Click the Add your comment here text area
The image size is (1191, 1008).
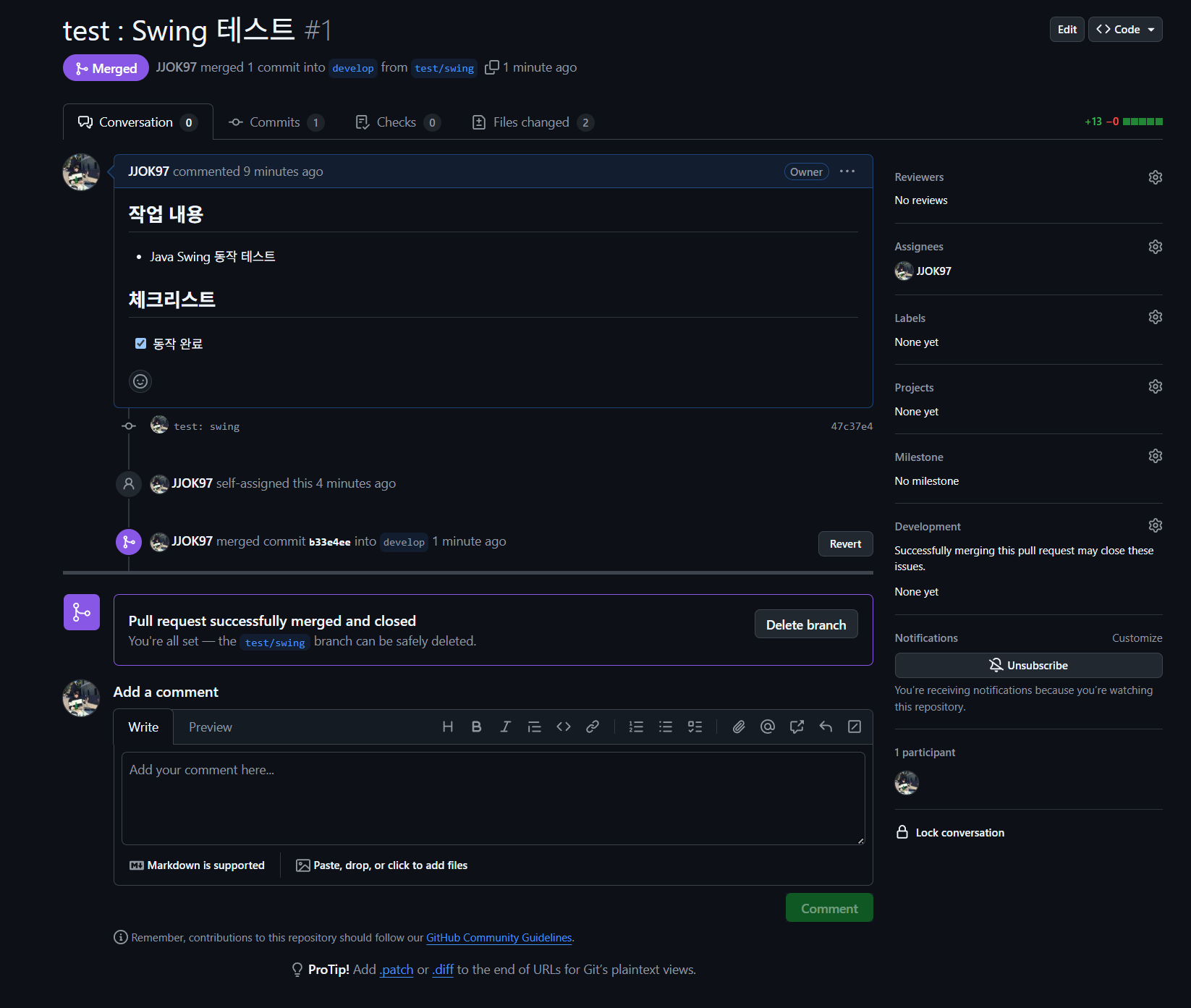click(493, 798)
